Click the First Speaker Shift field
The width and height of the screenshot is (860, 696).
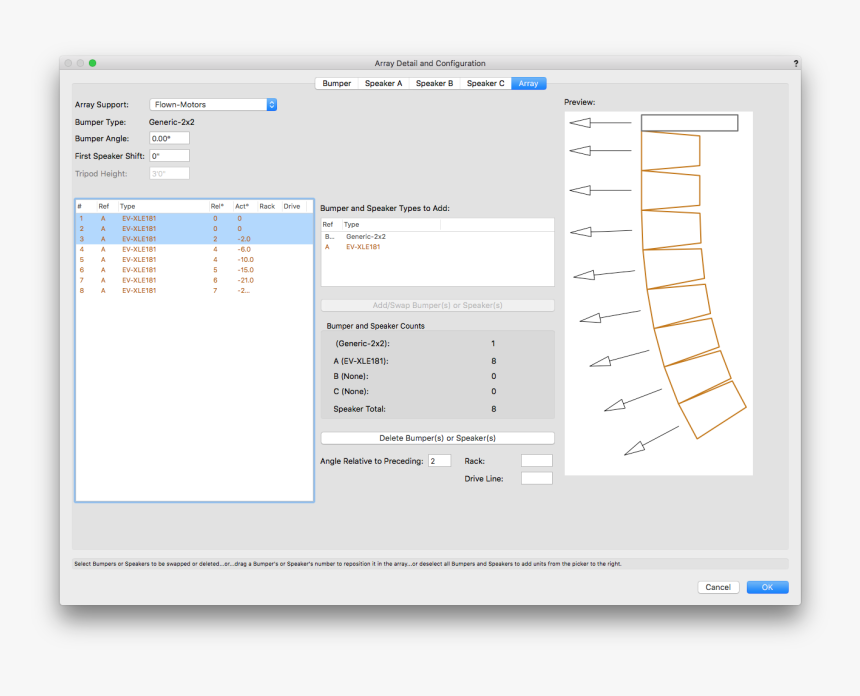click(x=168, y=155)
